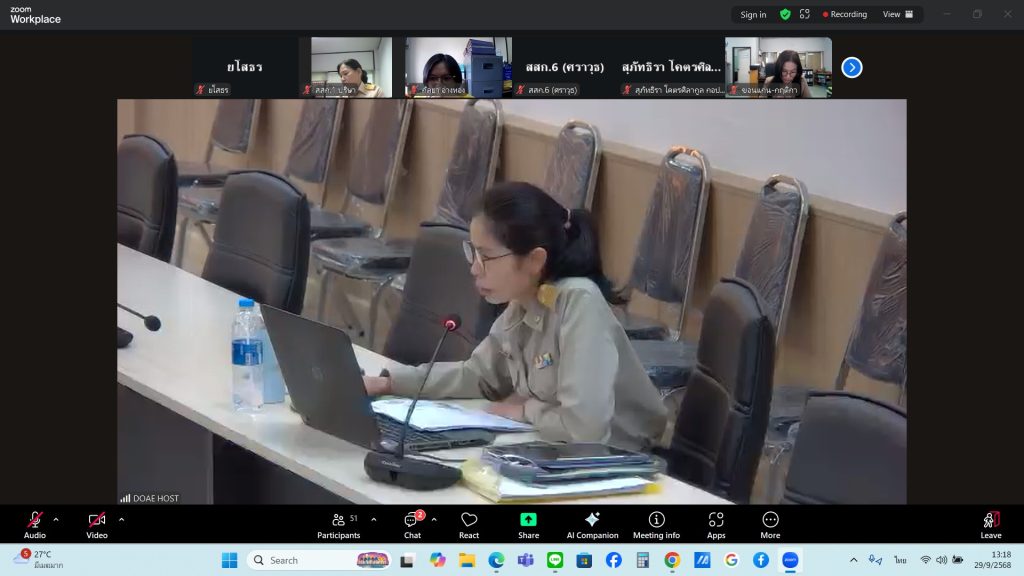Open the React emoji menu
Screen dimensions: 1024x576
(469, 524)
